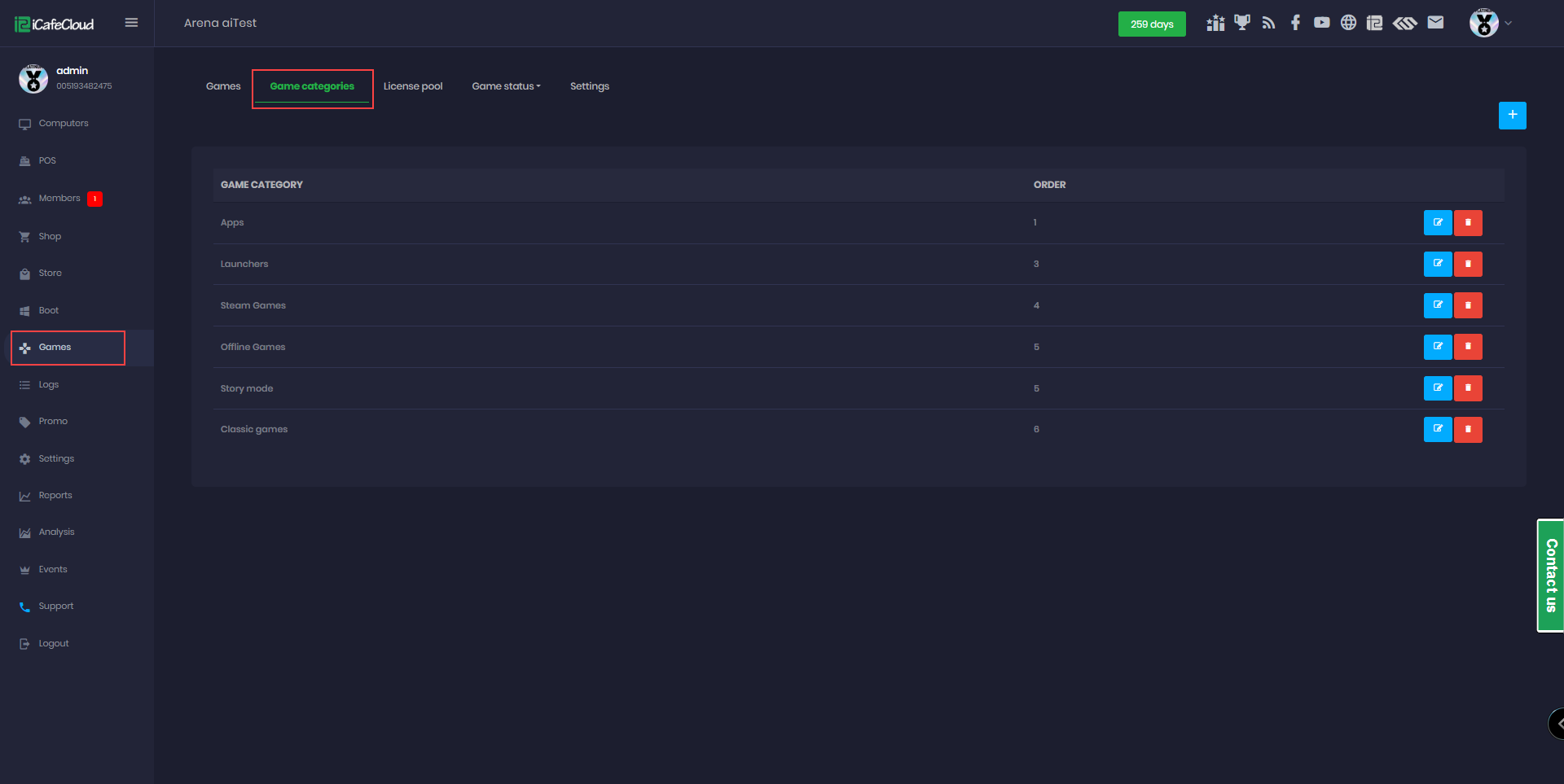Click the admin avatar in sidebar

[x=33, y=78]
